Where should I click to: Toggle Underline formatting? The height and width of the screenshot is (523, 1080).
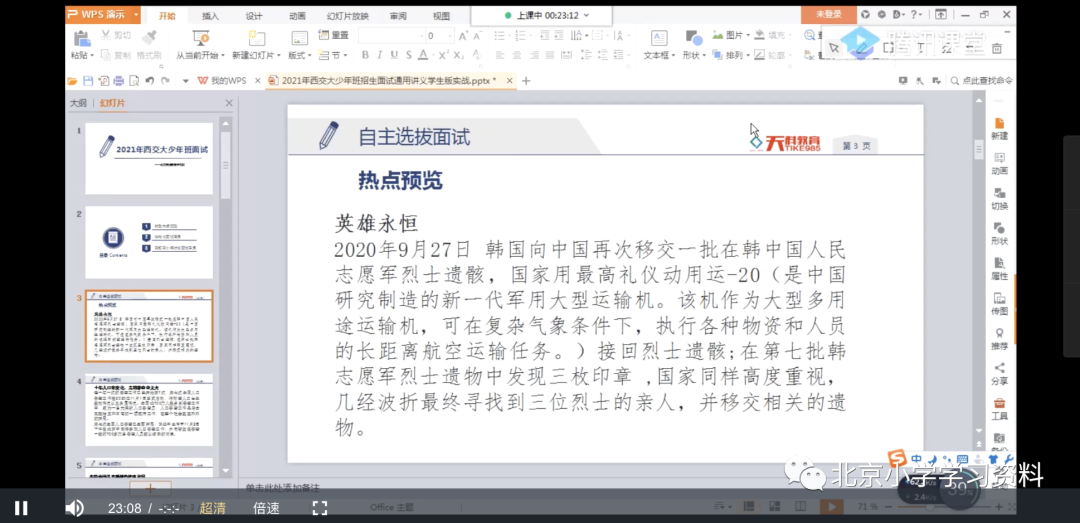pyautogui.click(x=394, y=55)
